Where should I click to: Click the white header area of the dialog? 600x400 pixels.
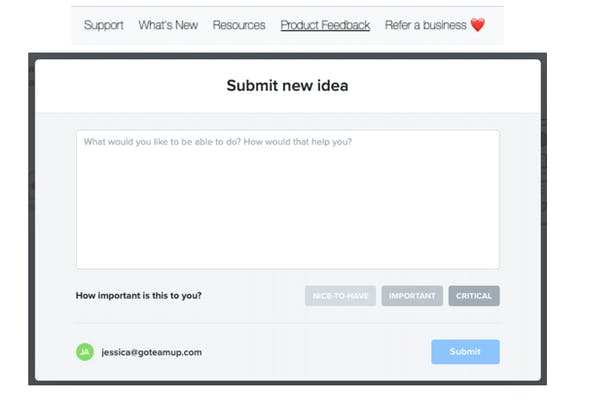coord(288,86)
